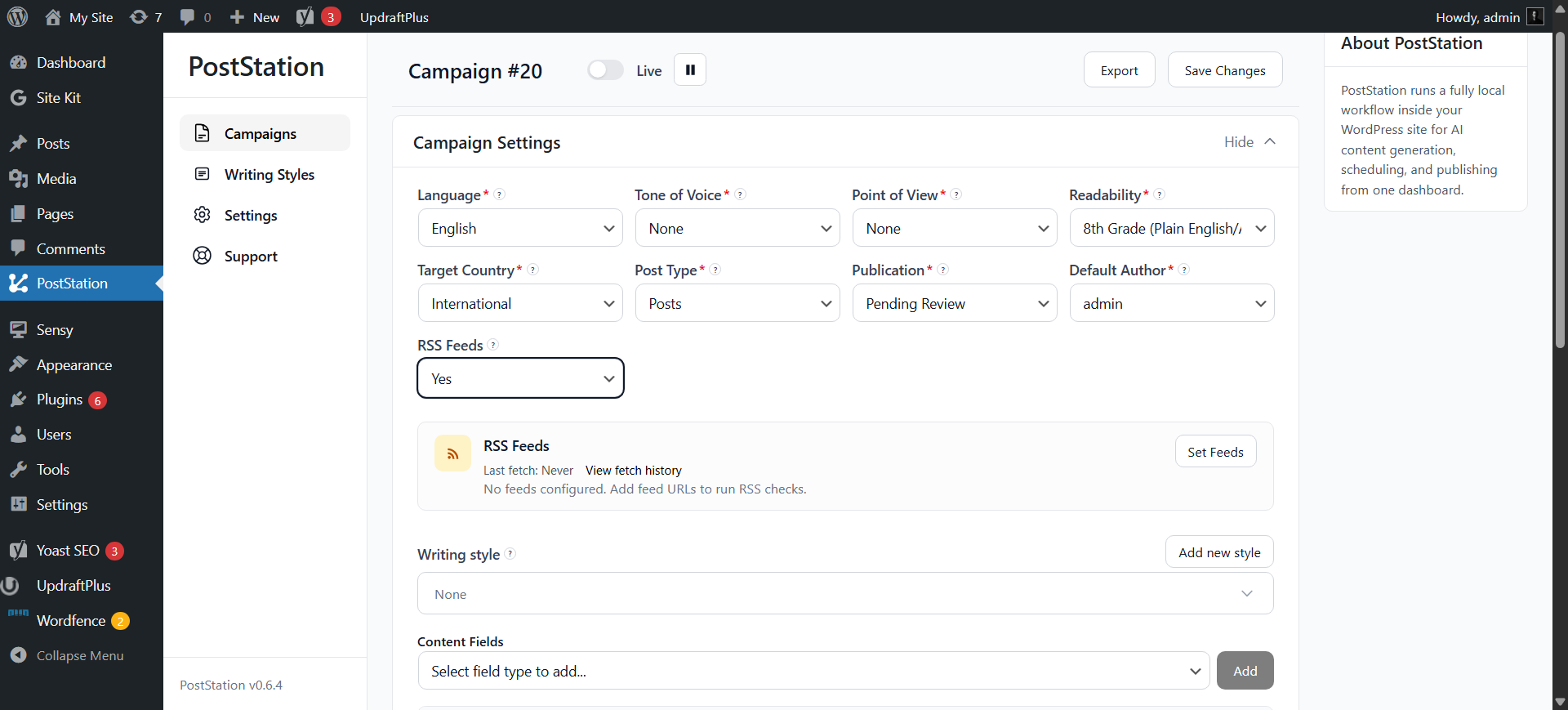Open Plugins menu item

click(82, 400)
